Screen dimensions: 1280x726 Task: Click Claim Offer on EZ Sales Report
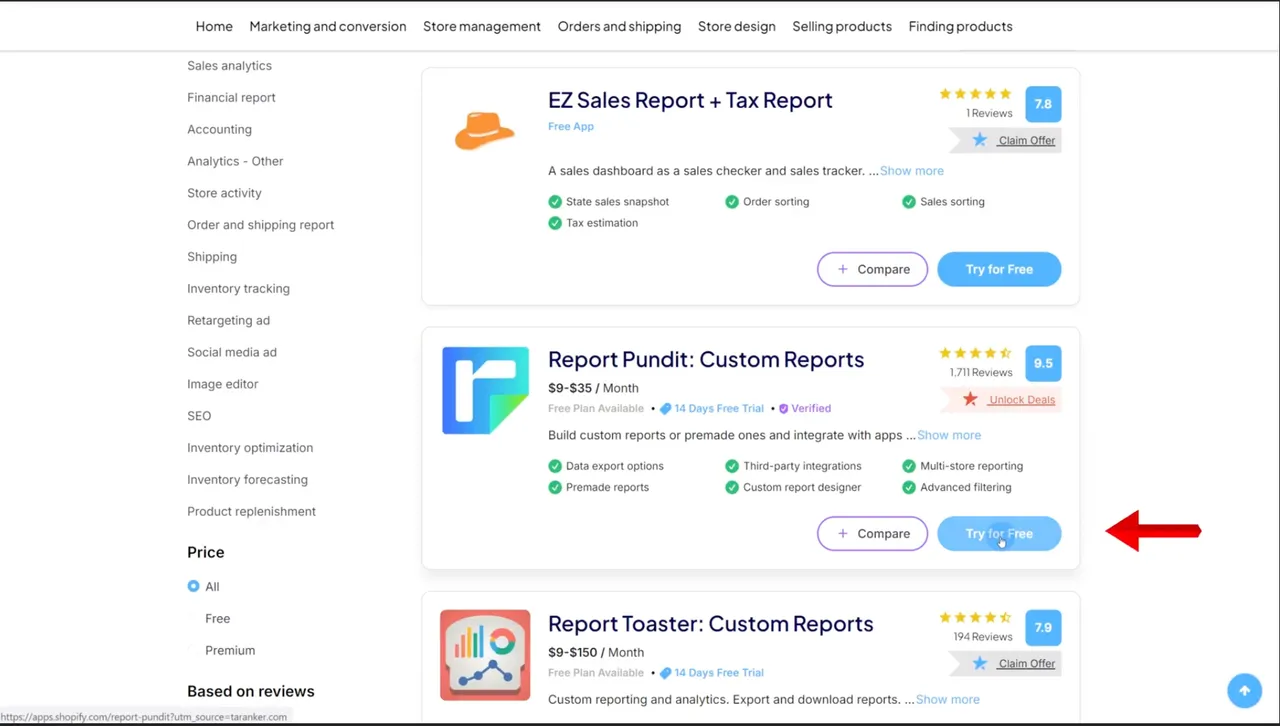point(1026,140)
